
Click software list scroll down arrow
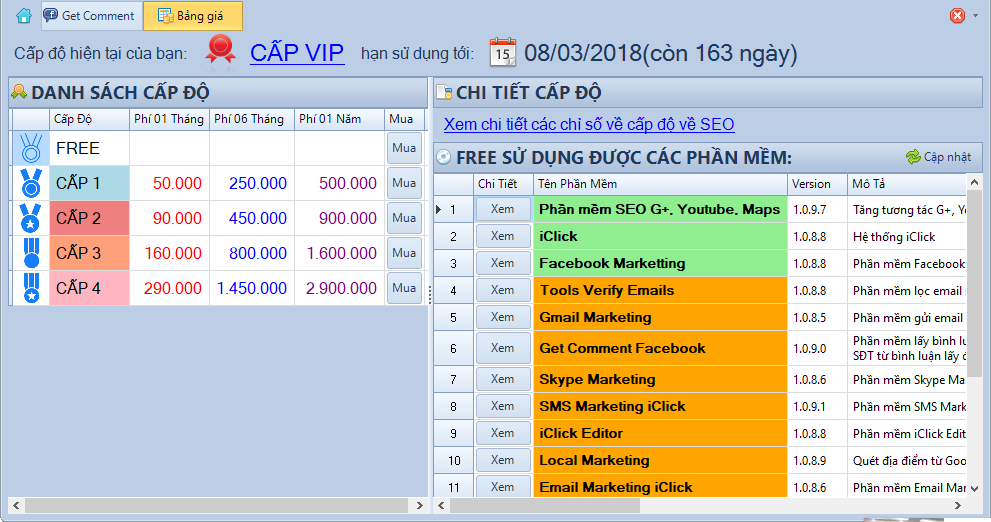(974, 489)
